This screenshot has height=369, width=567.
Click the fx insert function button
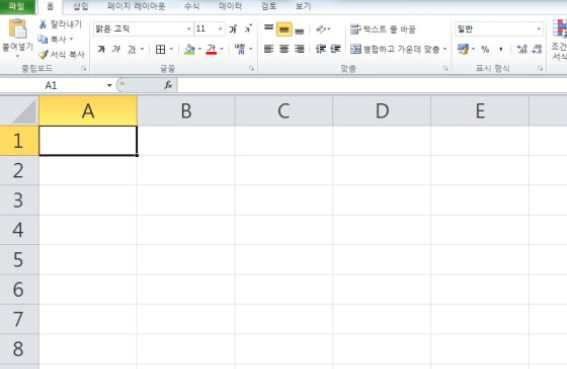[168, 85]
